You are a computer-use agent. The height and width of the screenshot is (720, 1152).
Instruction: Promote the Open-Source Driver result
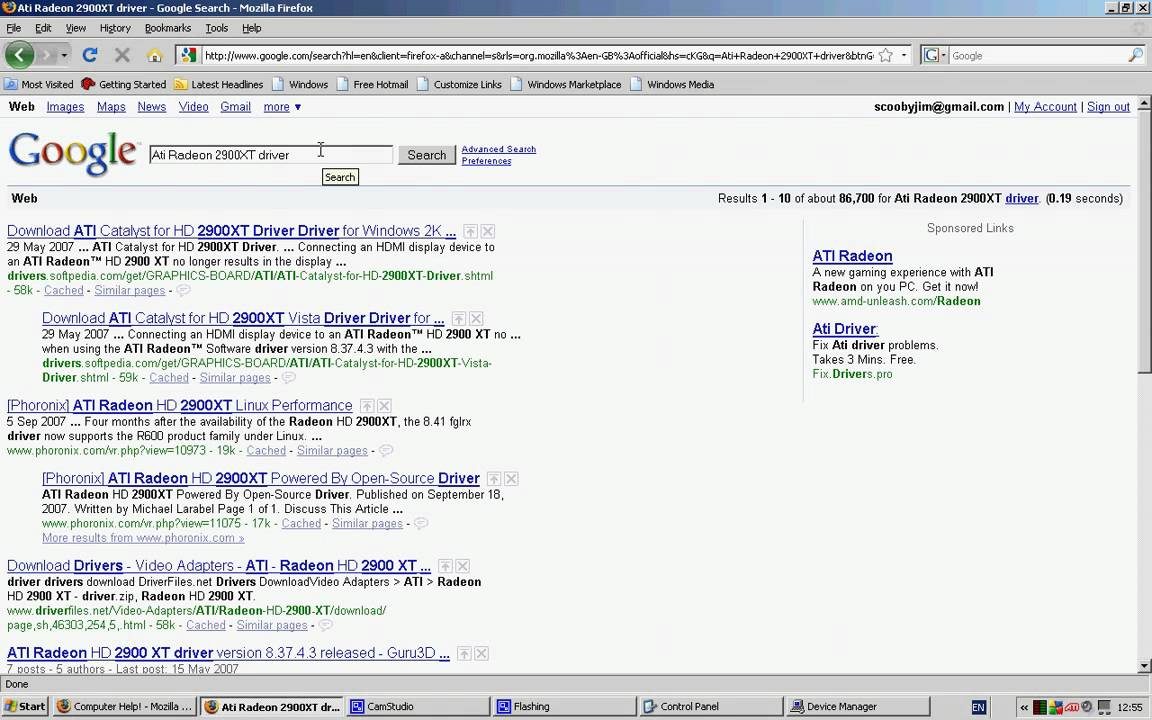[x=494, y=479]
